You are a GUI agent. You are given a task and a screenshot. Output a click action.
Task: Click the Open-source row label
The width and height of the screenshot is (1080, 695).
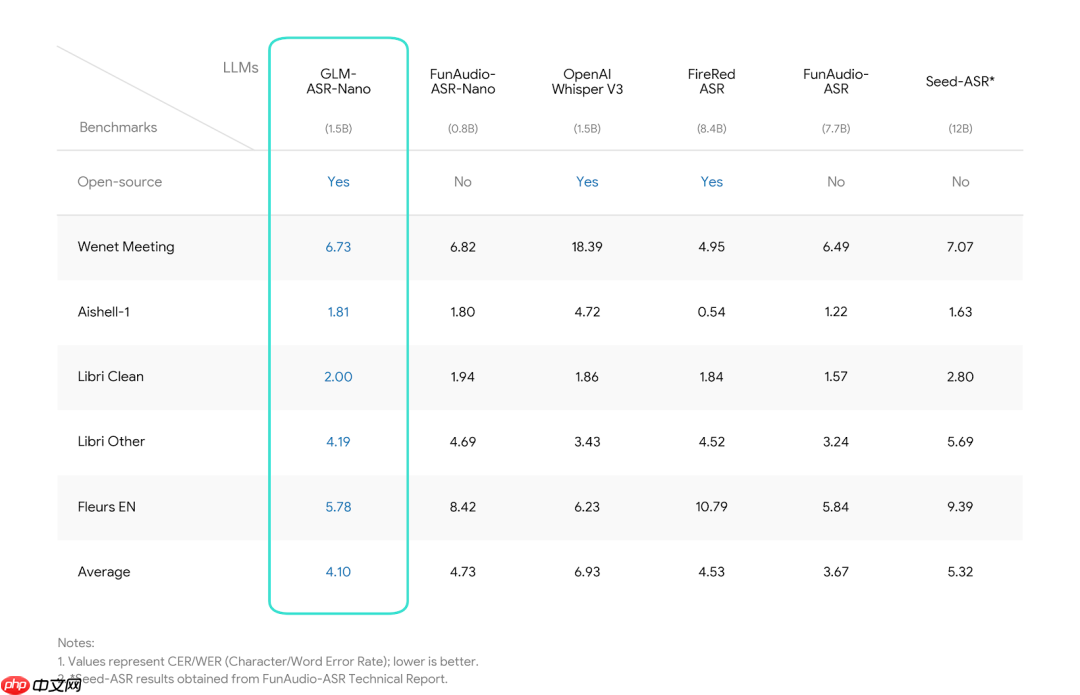pyautogui.click(x=120, y=182)
